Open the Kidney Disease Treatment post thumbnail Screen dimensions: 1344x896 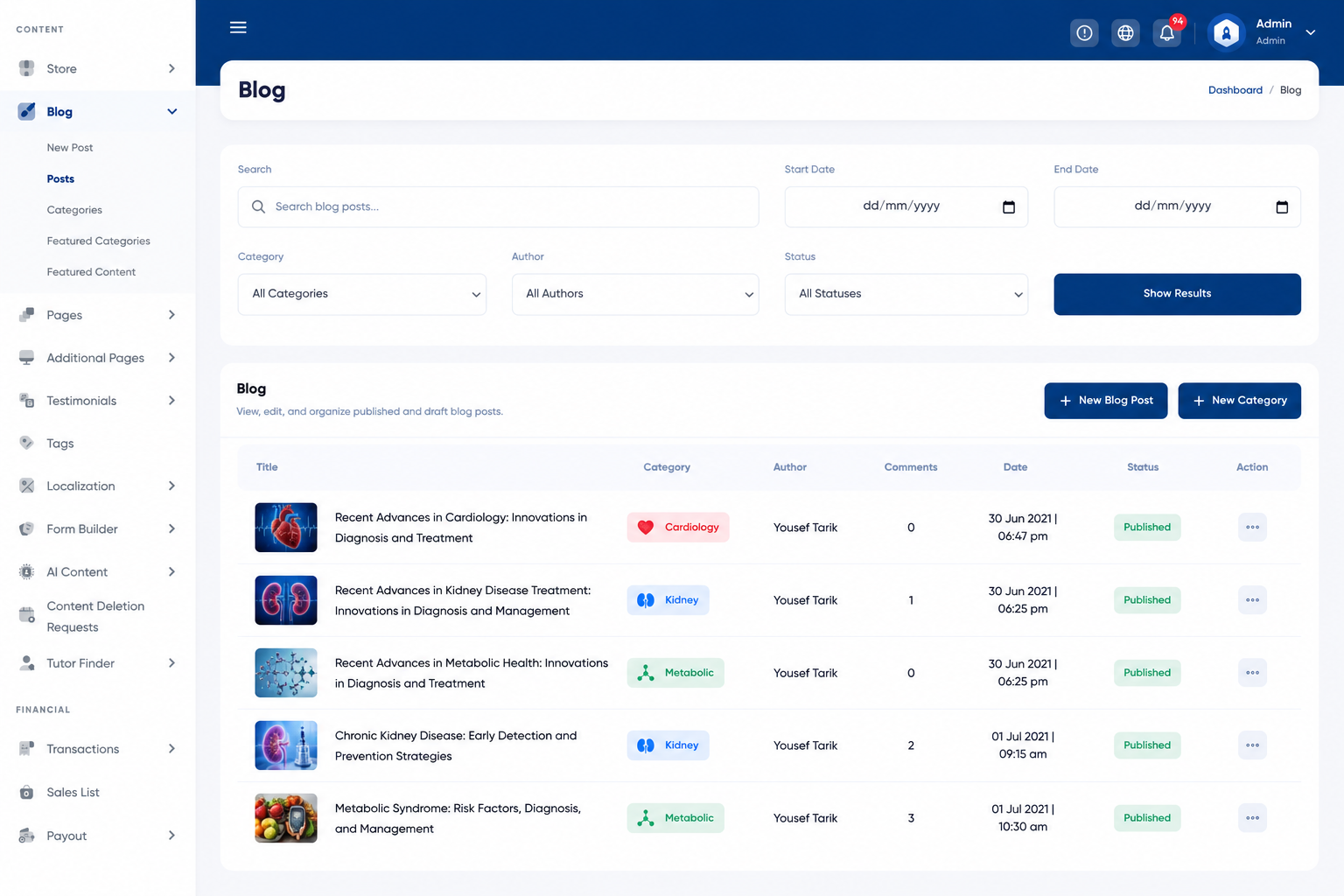286,600
